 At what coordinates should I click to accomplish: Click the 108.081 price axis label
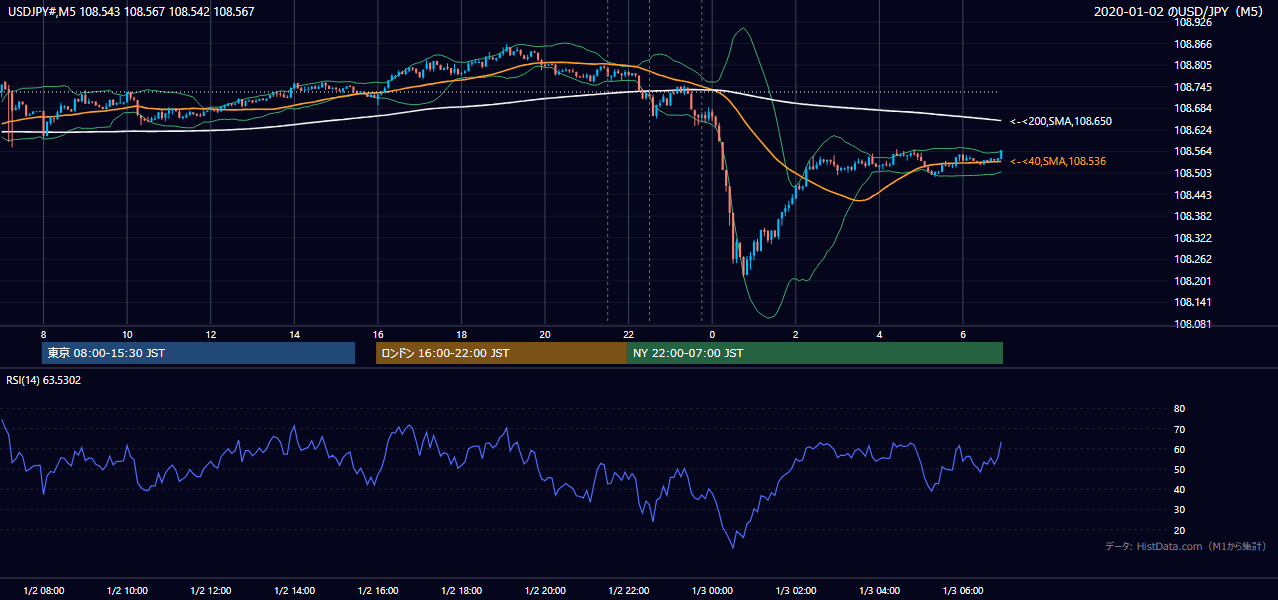point(1193,324)
